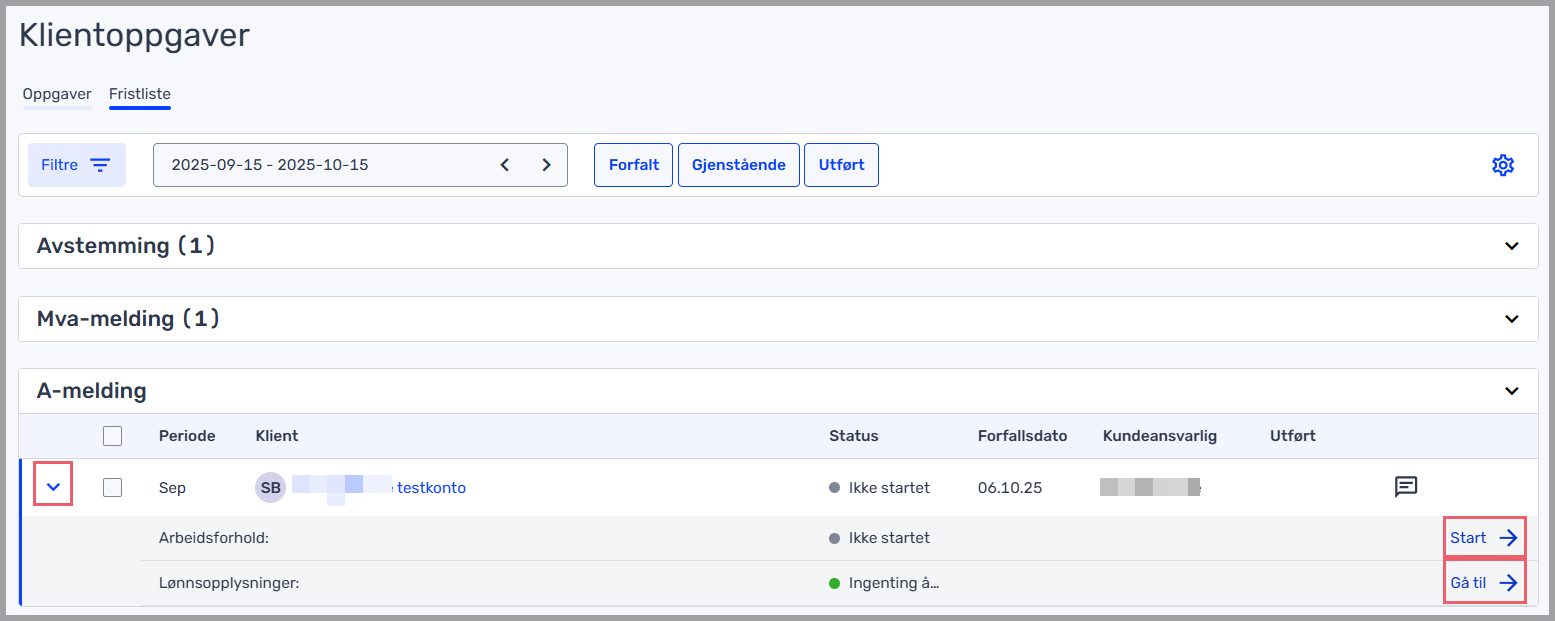Toggle the Forfalt filter button

[634, 165]
